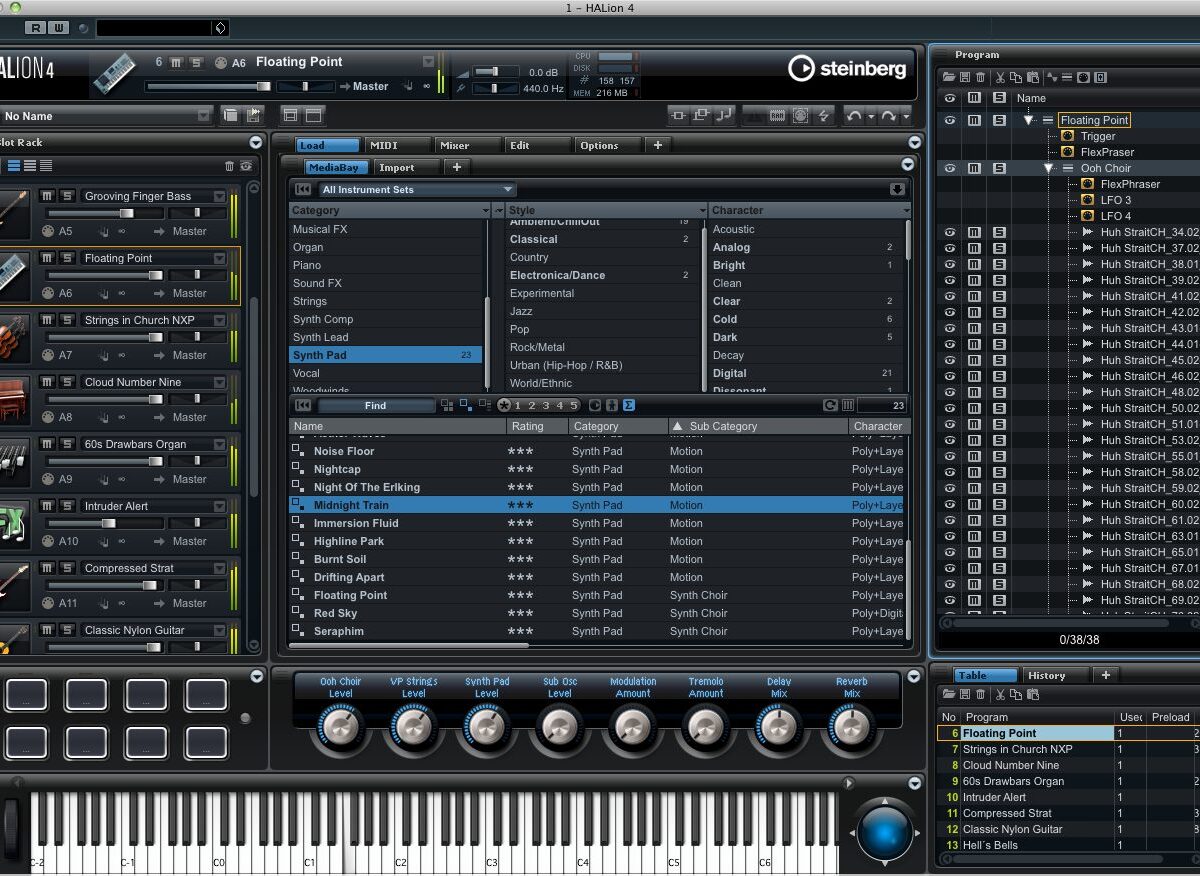Switch to the Mixer tab

(x=454, y=145)
